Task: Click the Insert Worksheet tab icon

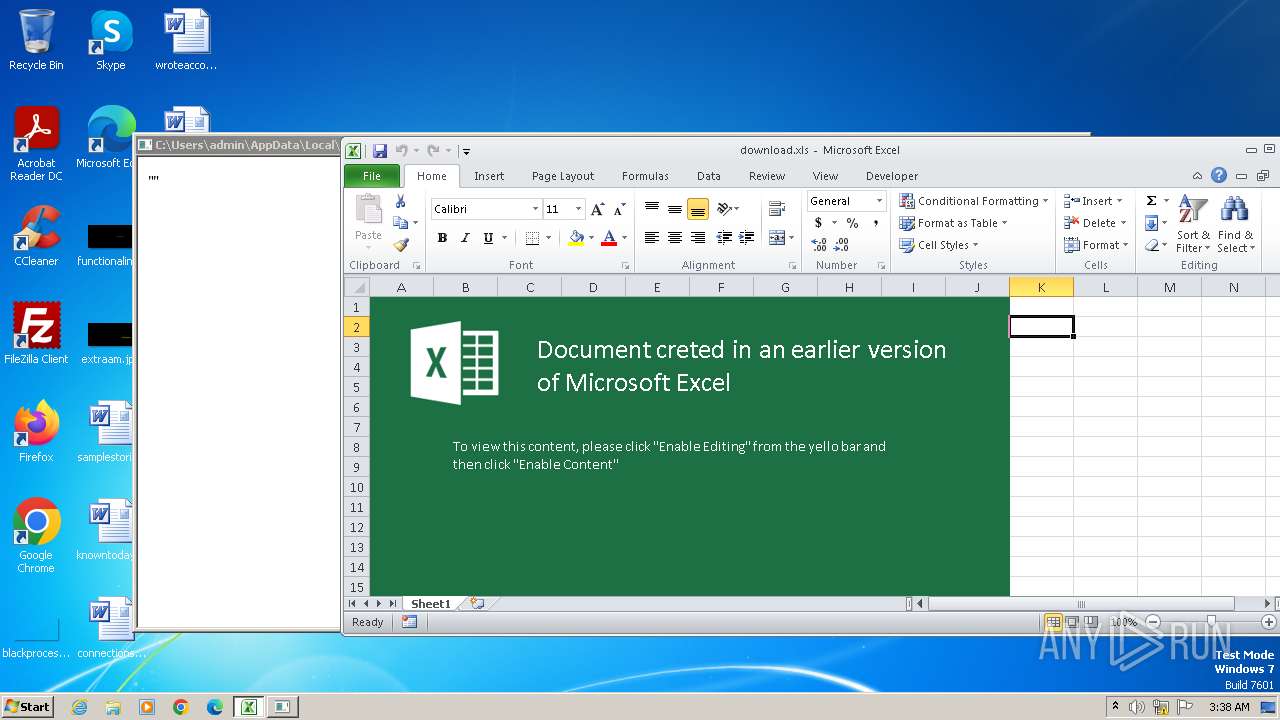Action: [x=477, y=604]
